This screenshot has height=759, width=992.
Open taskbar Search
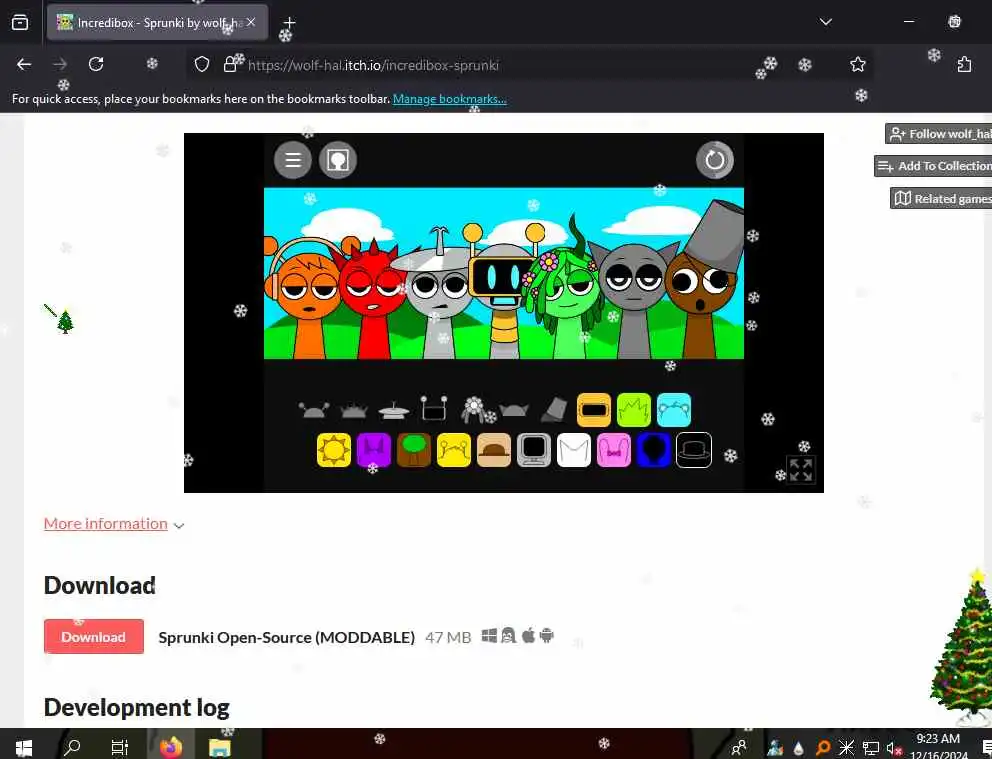73,748
